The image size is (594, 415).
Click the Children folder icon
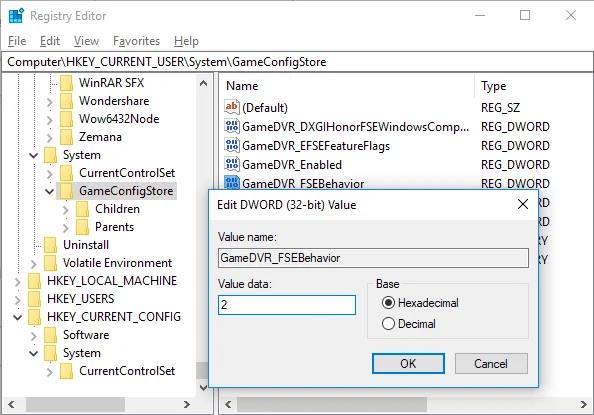pyautogui.click(x=82, y=209)
